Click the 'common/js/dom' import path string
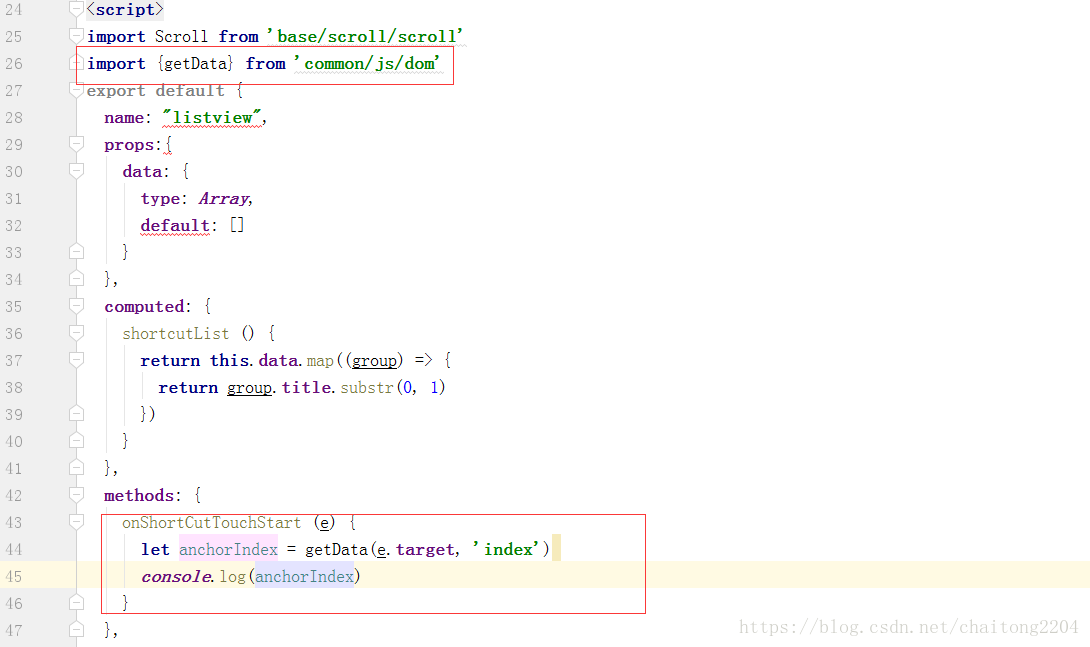This screenshot has height=647, width=1090. point(367,63)
